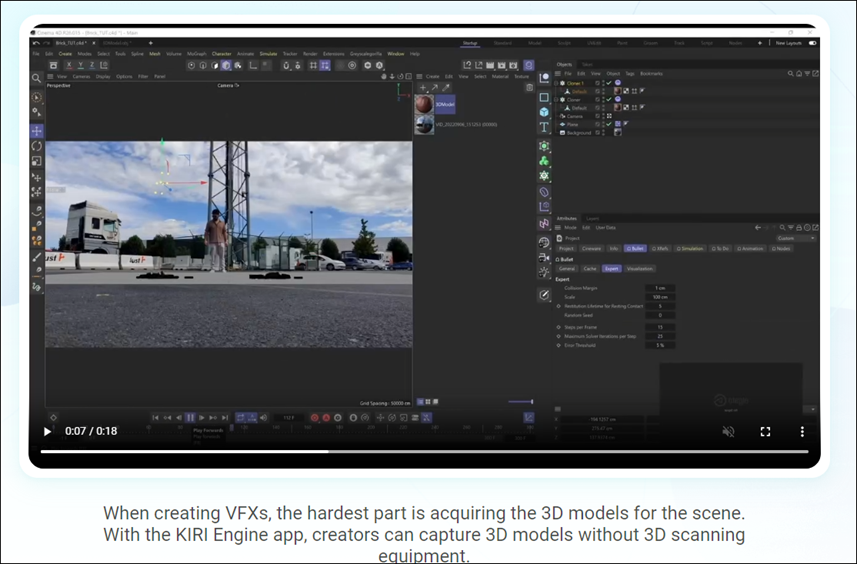Screen dimensions: 857x564
Task: Select the Move tool in left toolbar
Action: click(x=37, y=131)
